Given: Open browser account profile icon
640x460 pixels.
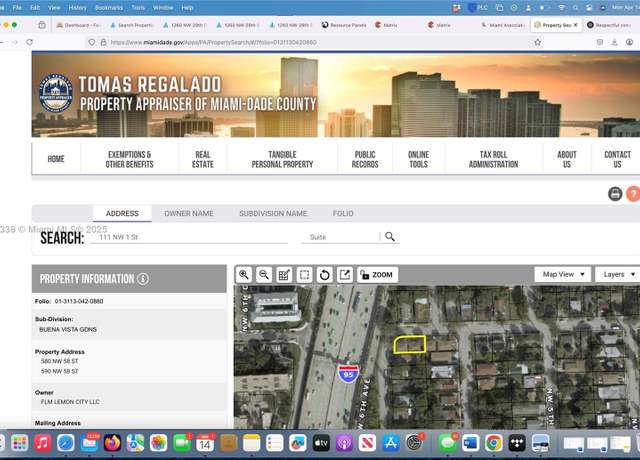Looking at the screenshot, I should [629, 42].
